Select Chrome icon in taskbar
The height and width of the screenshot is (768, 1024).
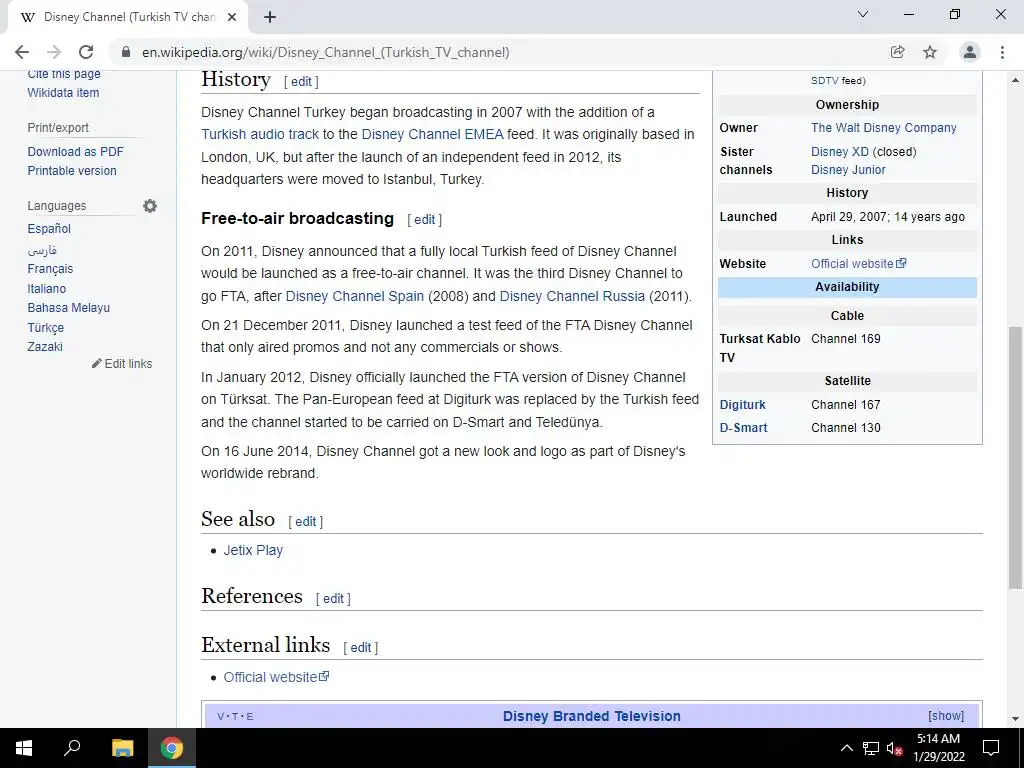[x=172, y=748]
